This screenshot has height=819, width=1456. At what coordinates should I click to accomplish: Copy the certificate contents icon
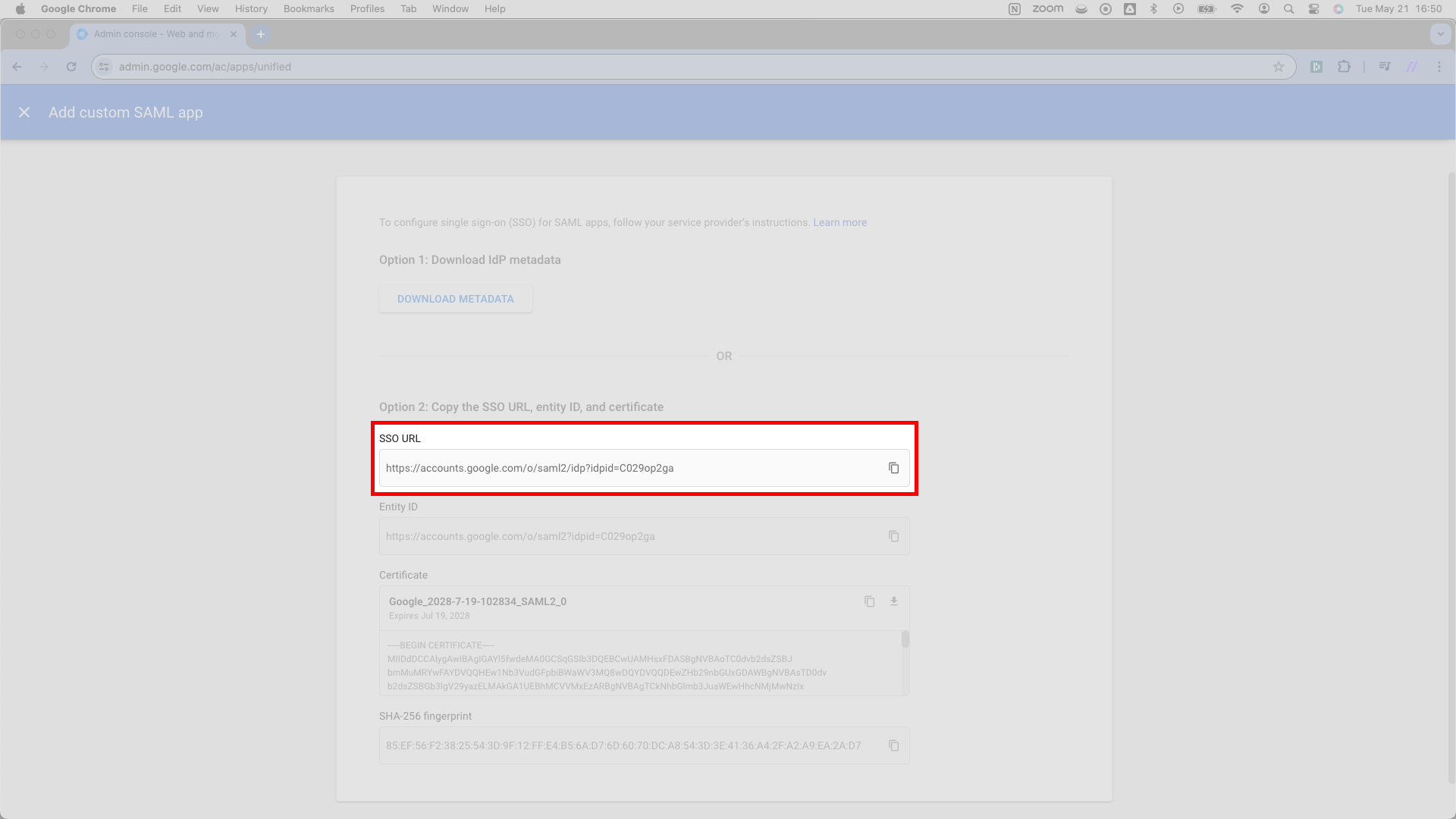(870, 601)
